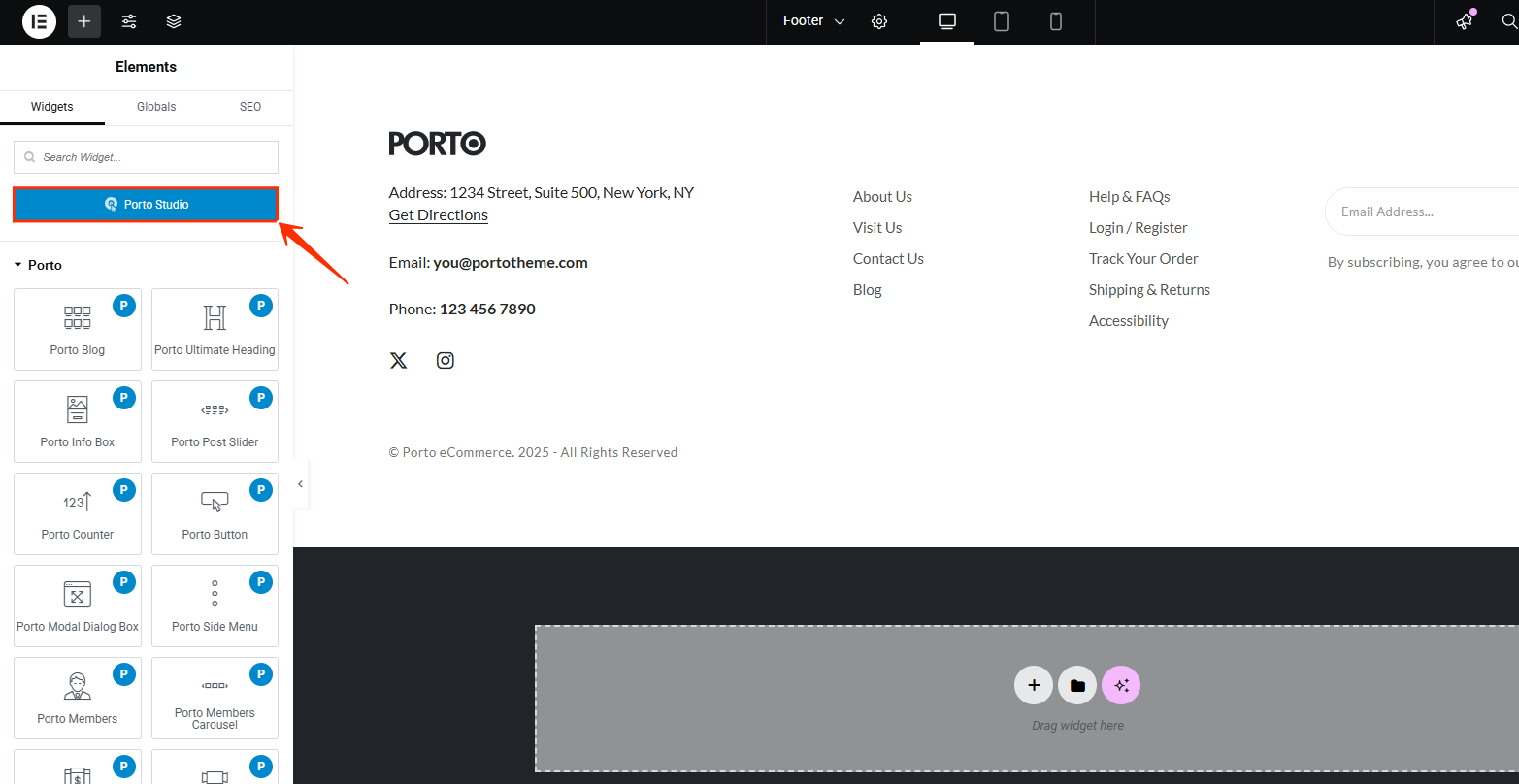Open the Footer document dropdown
This screenshot has width=1519, height=784.
[813, 21]
